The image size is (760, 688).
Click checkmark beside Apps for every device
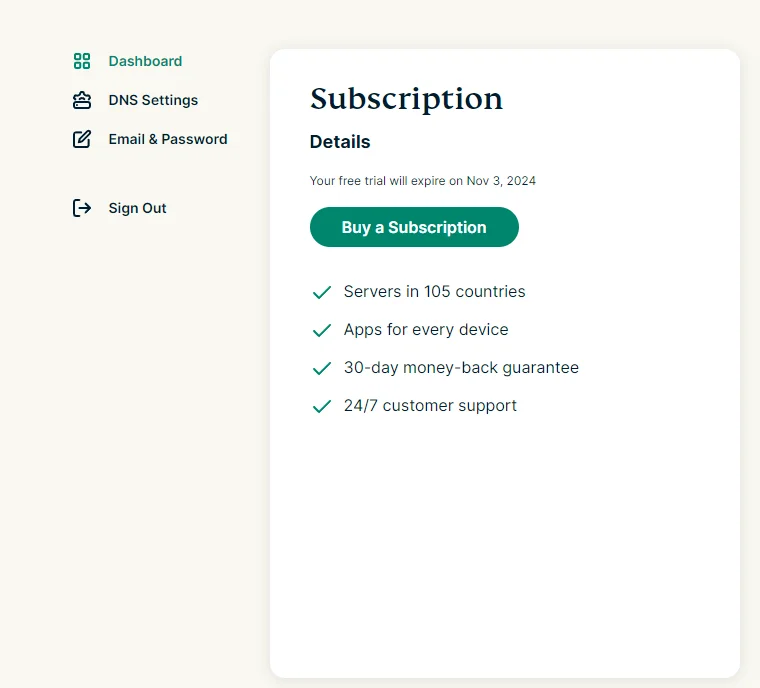click(x=322, y=330)
